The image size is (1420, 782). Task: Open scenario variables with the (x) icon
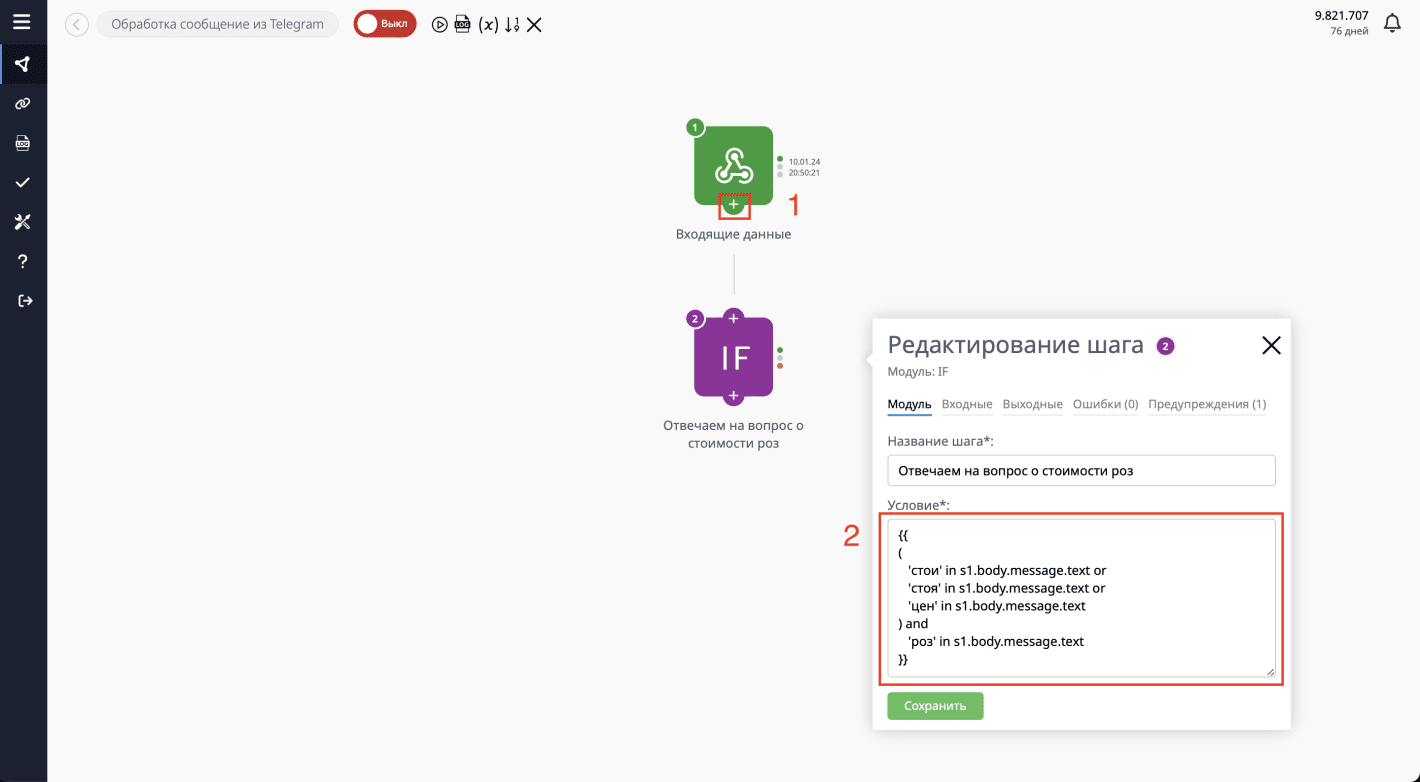[x=489, y=24]
